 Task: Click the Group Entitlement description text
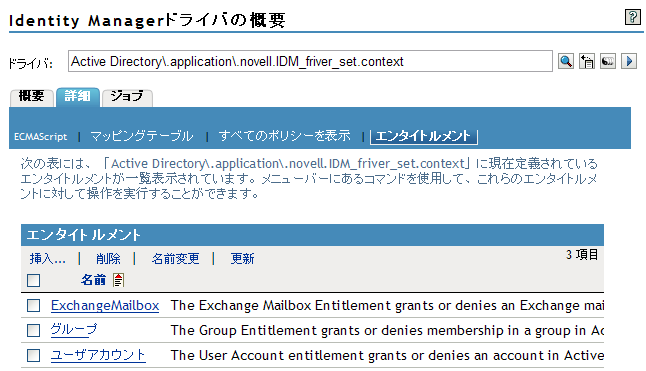[387, 330]
